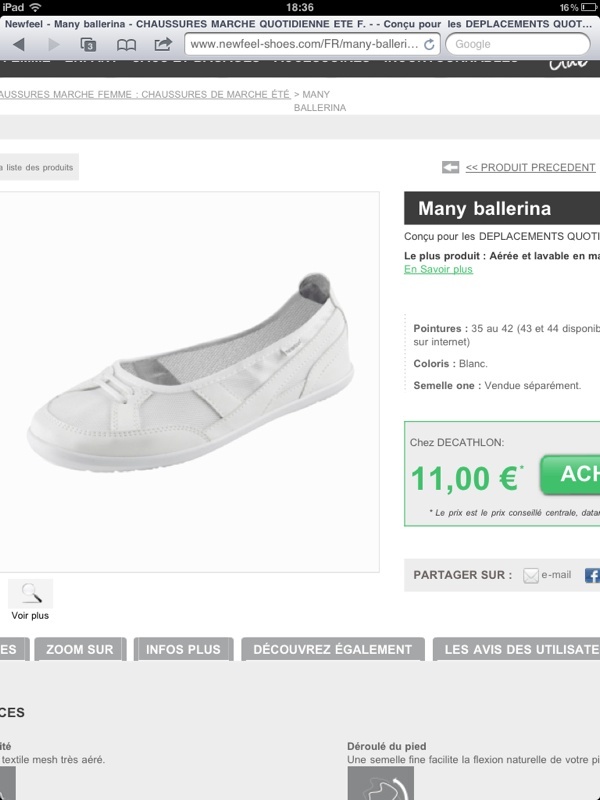Click the previous product arrow icon
This screenshot has width=600, height=800.
[451, 167]
